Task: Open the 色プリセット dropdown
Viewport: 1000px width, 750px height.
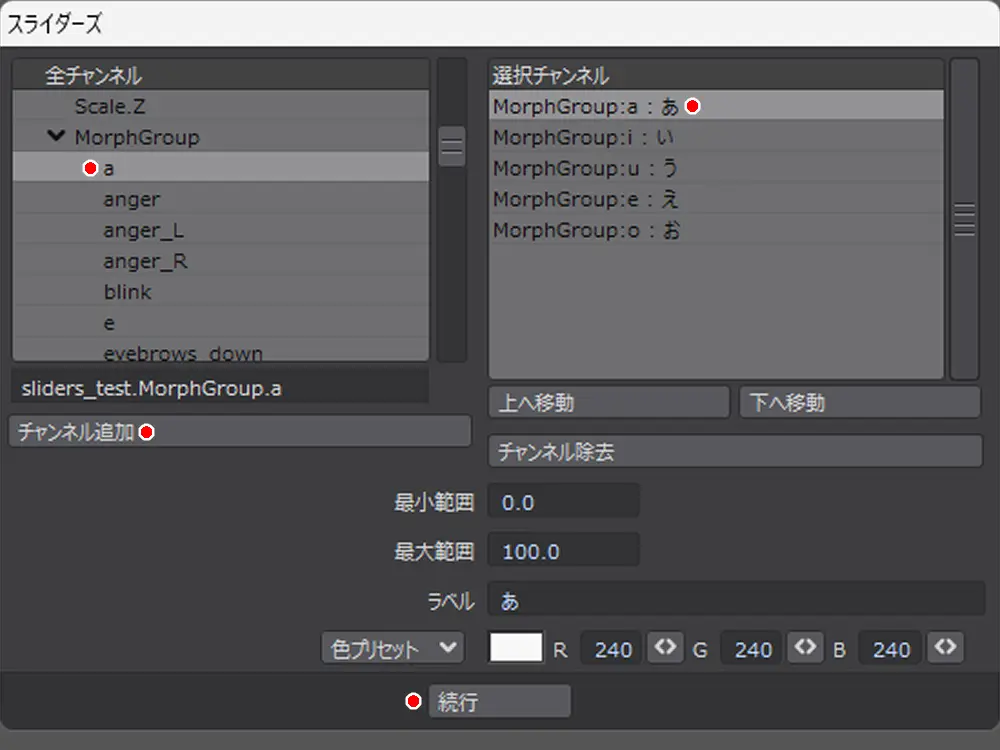Action: coord(392,648)
